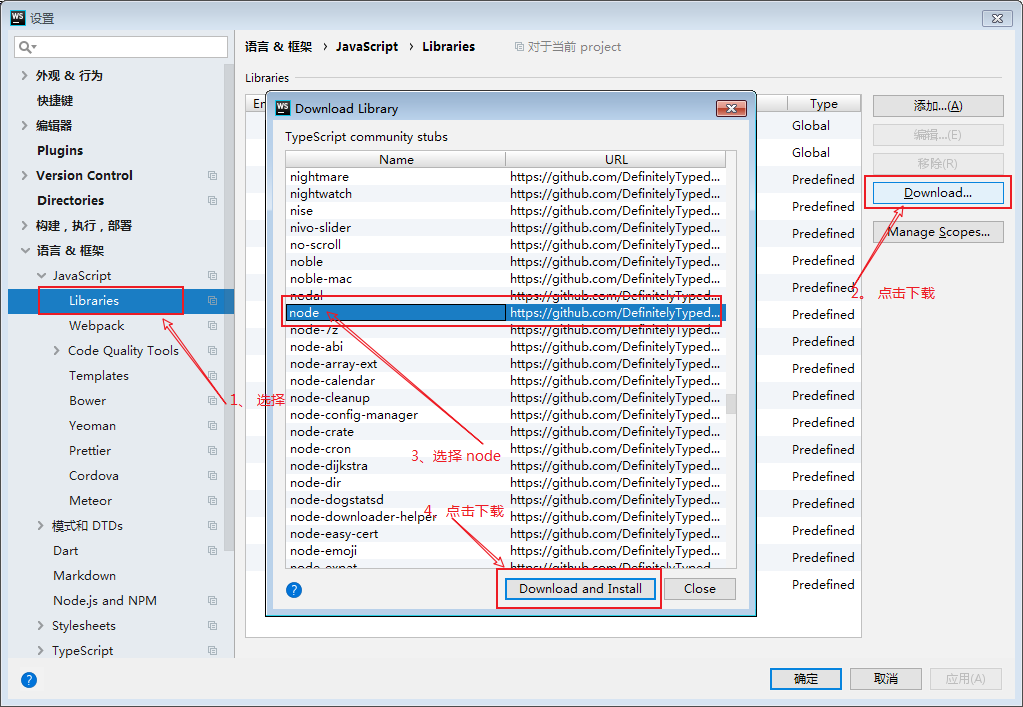
Task: Click the search magnifier icon in settings search
Action: [27, 47]
